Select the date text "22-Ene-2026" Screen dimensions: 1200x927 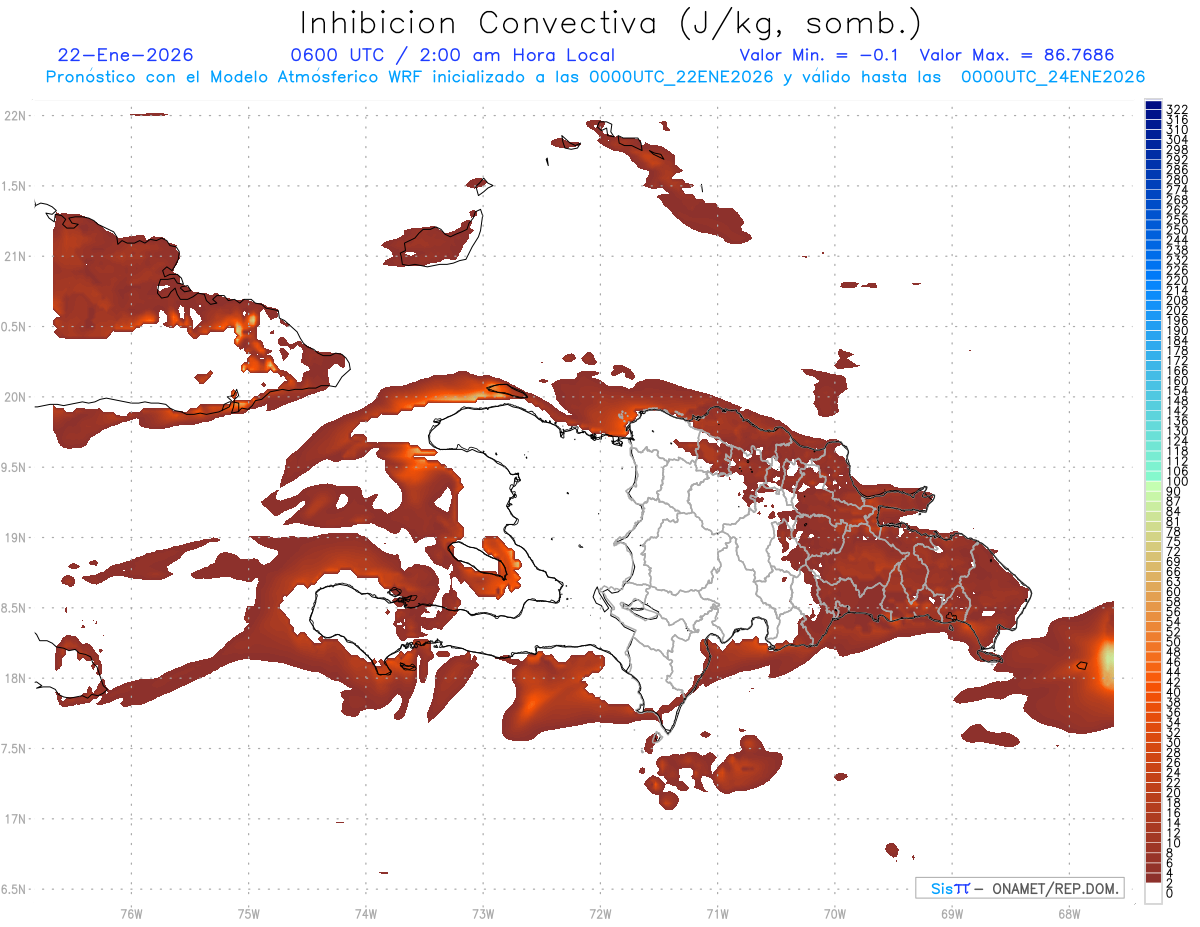coord(126,56)
